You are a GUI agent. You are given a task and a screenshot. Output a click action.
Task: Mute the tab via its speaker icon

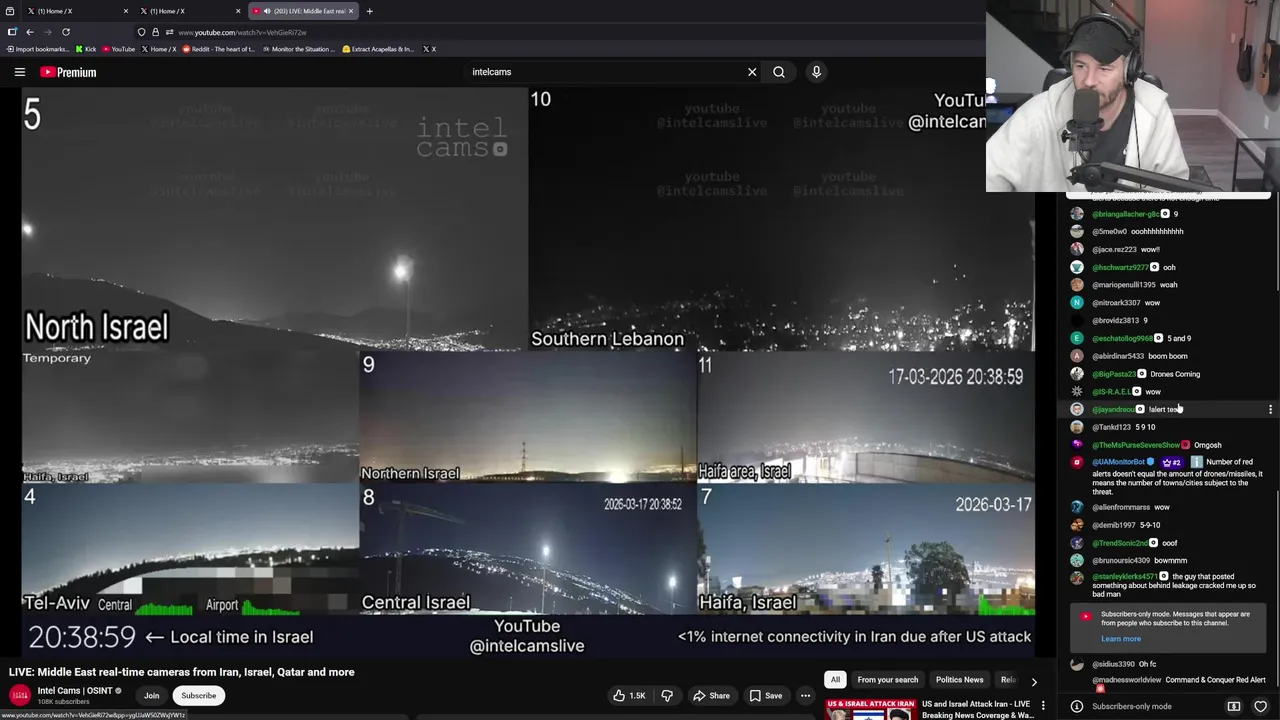266,11
